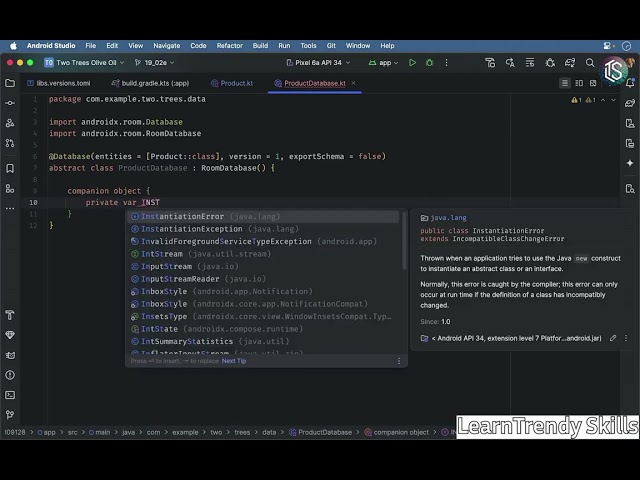Switch to libs.versions.toml tab

point(59,83)
